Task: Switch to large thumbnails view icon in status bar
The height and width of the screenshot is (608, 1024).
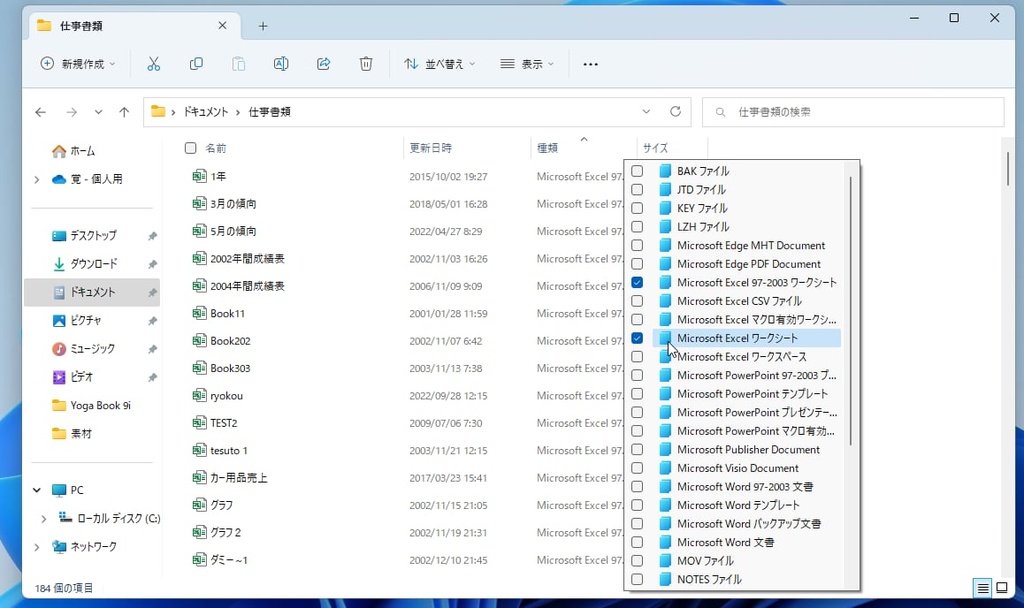Action: point(1002,588)
